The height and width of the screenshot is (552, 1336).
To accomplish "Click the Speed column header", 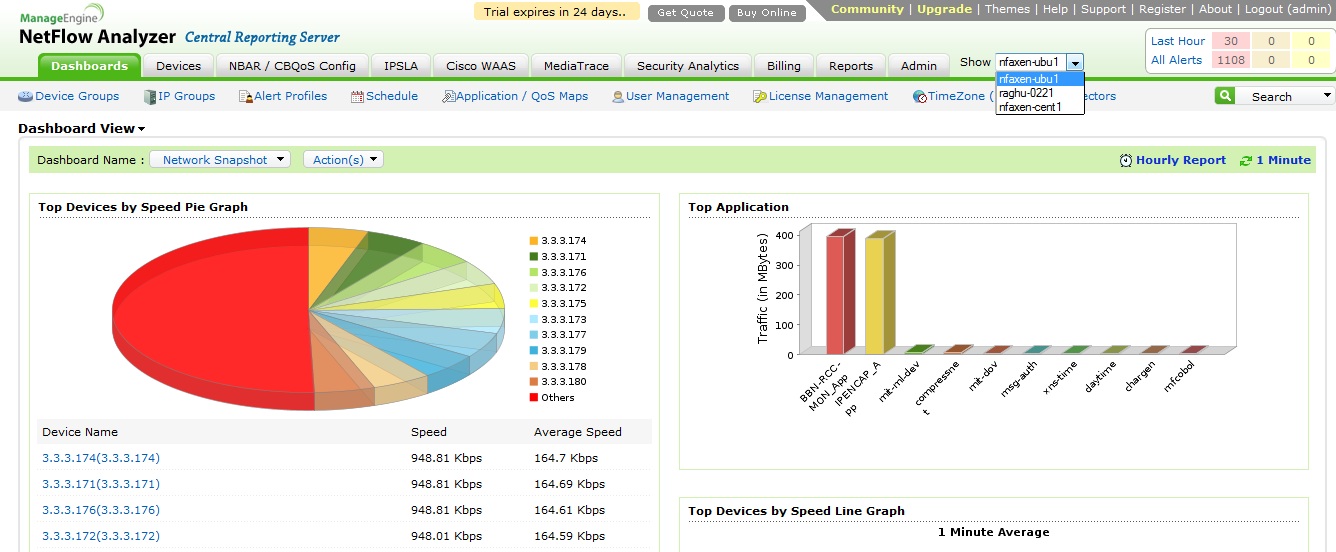I will point(429,432).
